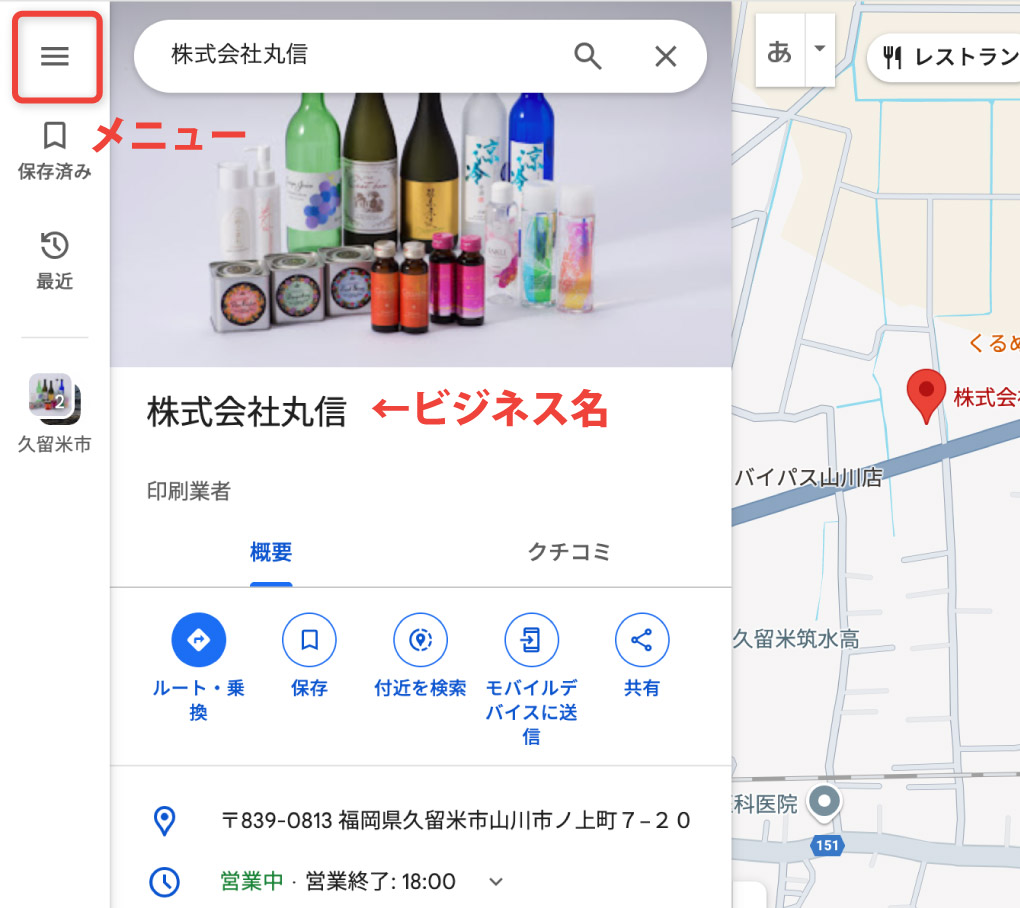Click the あ input language button
1020x908 pixels.
(780, 51)
